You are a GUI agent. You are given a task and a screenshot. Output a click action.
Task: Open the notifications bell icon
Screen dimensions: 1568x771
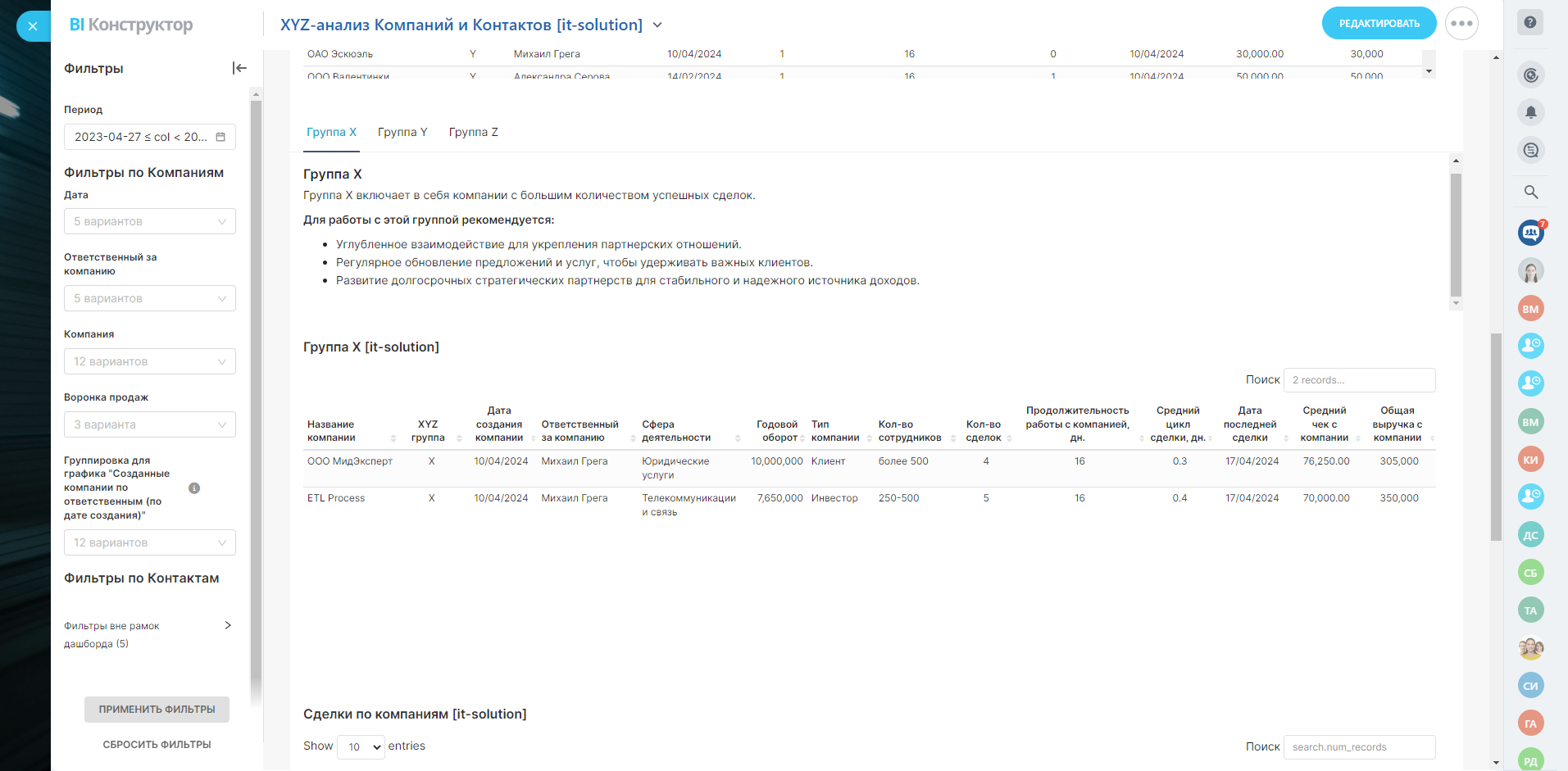click(x=1530, y=112)
